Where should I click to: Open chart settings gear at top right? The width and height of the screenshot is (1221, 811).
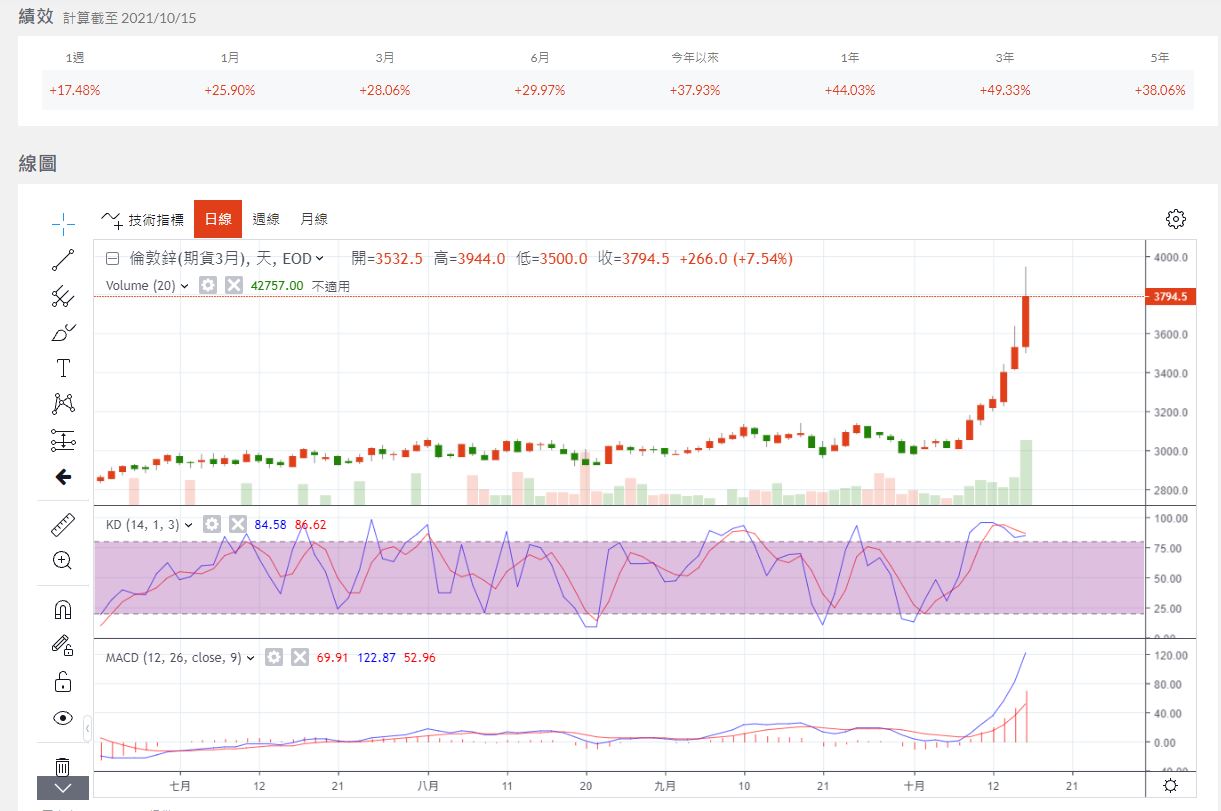point(1176,219)
